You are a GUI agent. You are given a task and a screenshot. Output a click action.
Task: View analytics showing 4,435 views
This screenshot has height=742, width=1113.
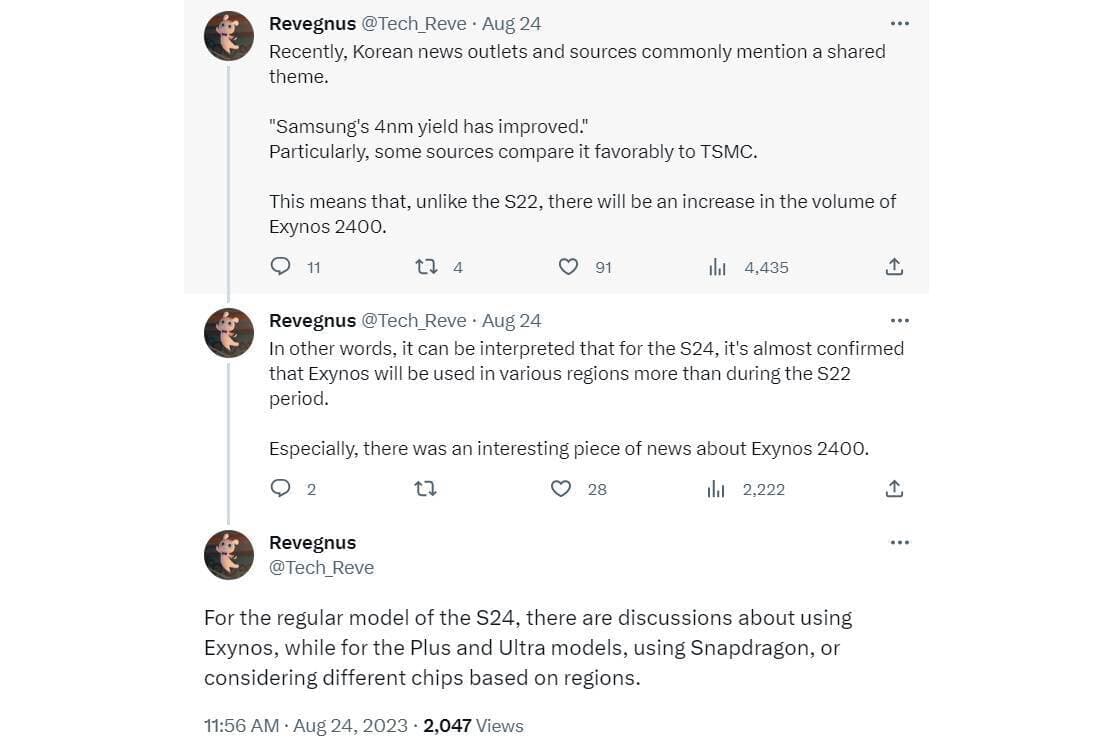pyautogui.click(x=717, y=267)
